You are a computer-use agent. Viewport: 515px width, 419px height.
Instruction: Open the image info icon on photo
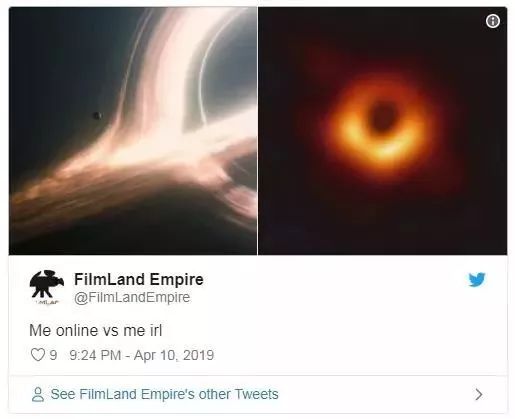pyautogui.click(x=492, y=21)
